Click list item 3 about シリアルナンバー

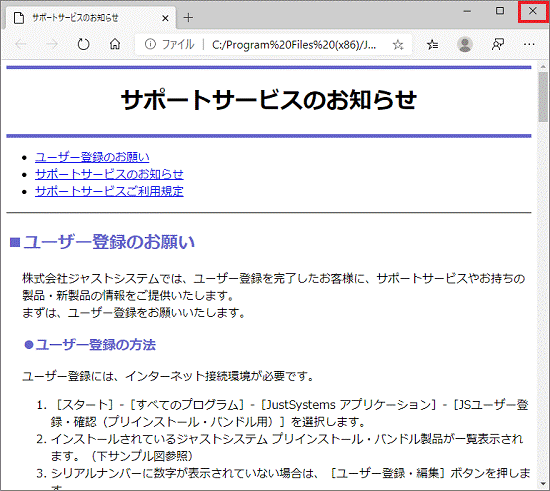click(x=284, y=479)
